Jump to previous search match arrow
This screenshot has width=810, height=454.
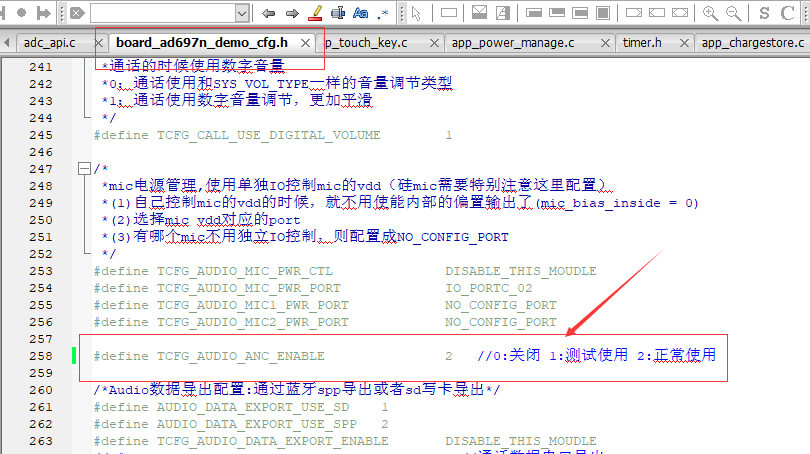pyautogui.click(x=268, y=13)
